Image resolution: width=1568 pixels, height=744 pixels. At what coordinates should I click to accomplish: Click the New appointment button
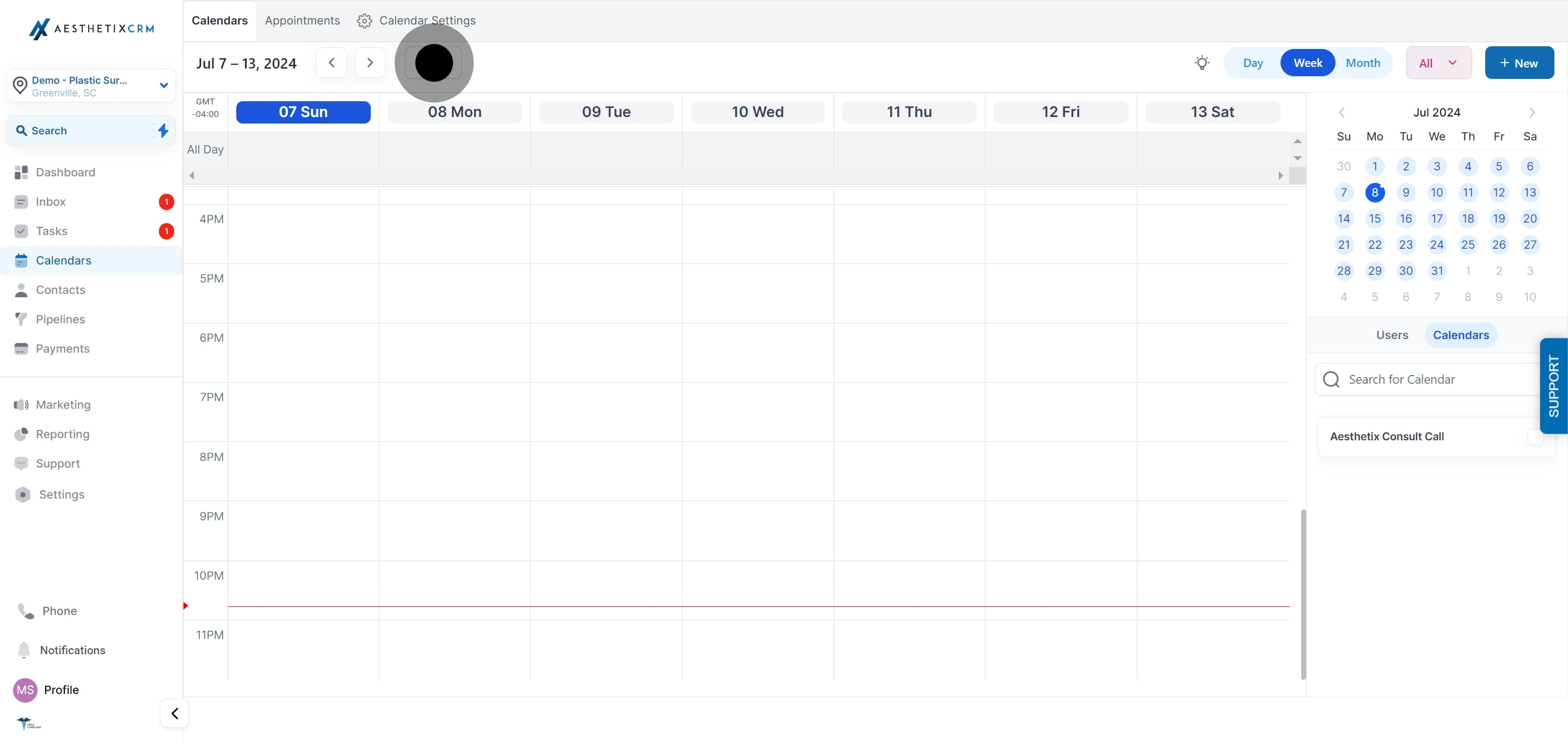[1518, 63]
